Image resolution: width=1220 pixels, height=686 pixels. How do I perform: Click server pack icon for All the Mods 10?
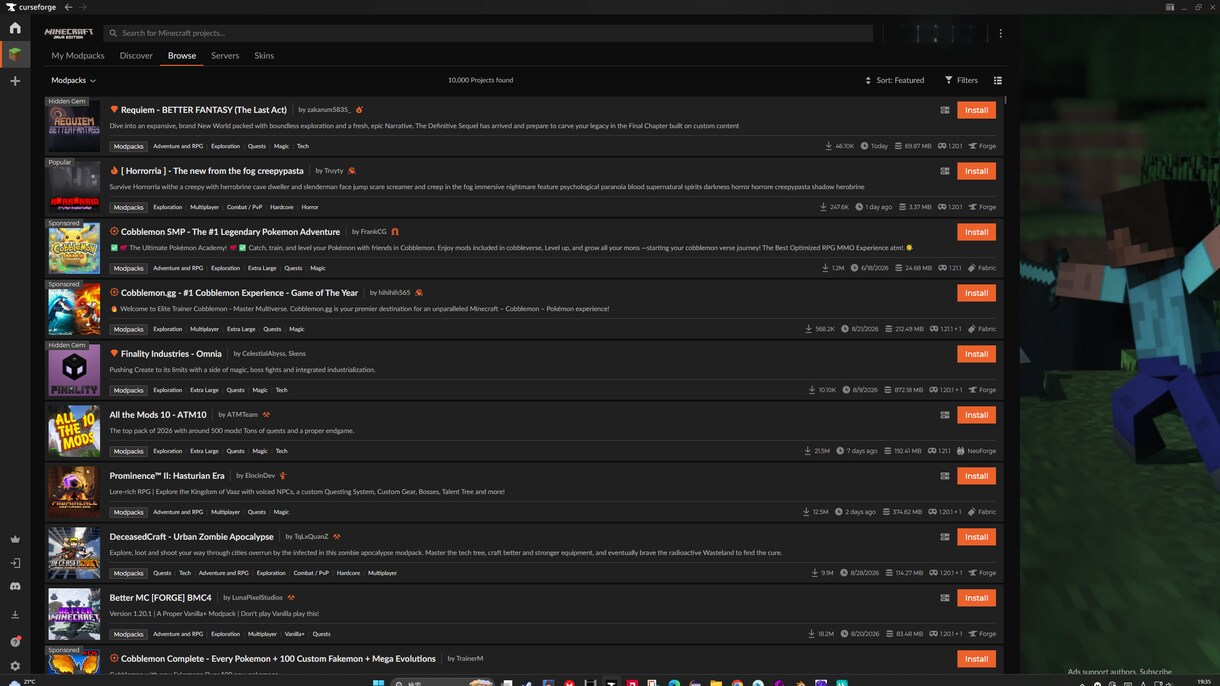[944, 415]
